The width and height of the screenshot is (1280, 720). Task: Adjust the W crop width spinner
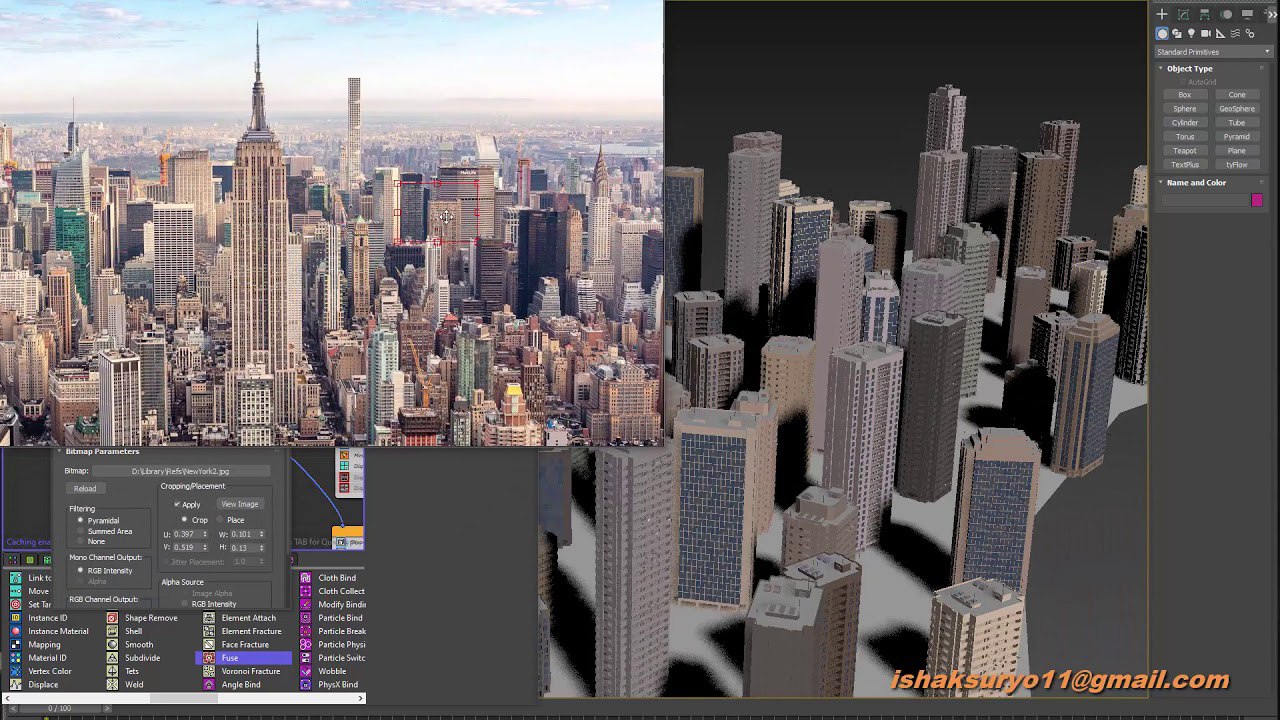click(262, 534)
